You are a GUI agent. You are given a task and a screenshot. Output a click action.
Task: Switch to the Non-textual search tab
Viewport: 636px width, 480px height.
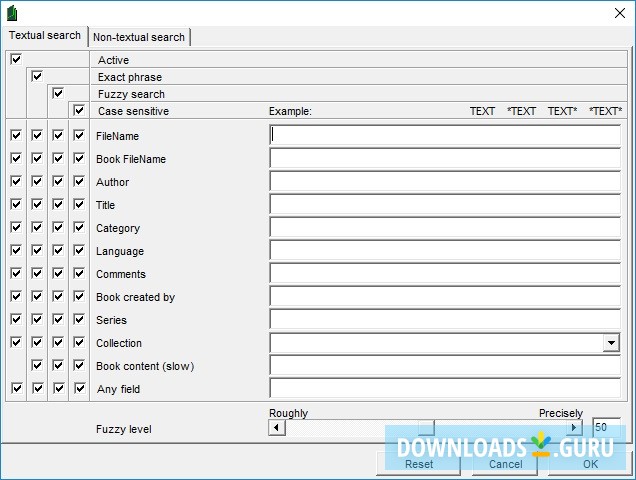[x=139, y=37]
